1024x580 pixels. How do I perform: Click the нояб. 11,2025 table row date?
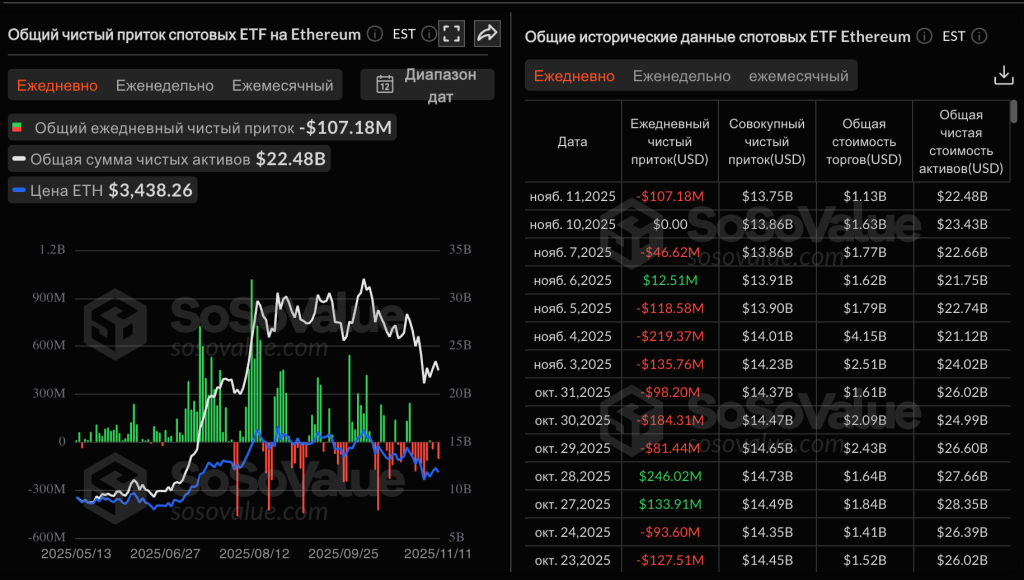pyautogui.click(x=572, y=196)
